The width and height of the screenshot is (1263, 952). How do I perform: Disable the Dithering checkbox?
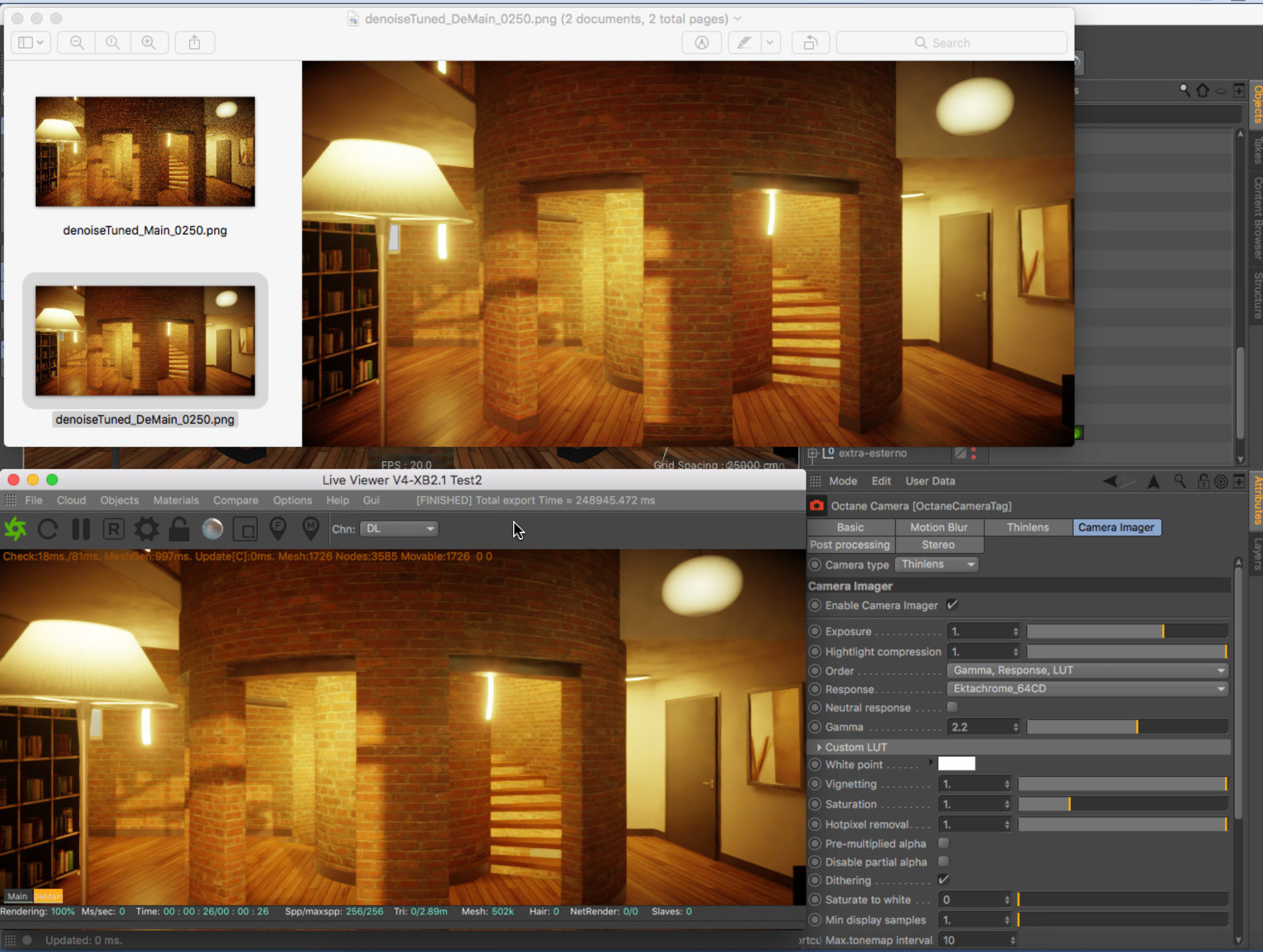pos(944,880)
